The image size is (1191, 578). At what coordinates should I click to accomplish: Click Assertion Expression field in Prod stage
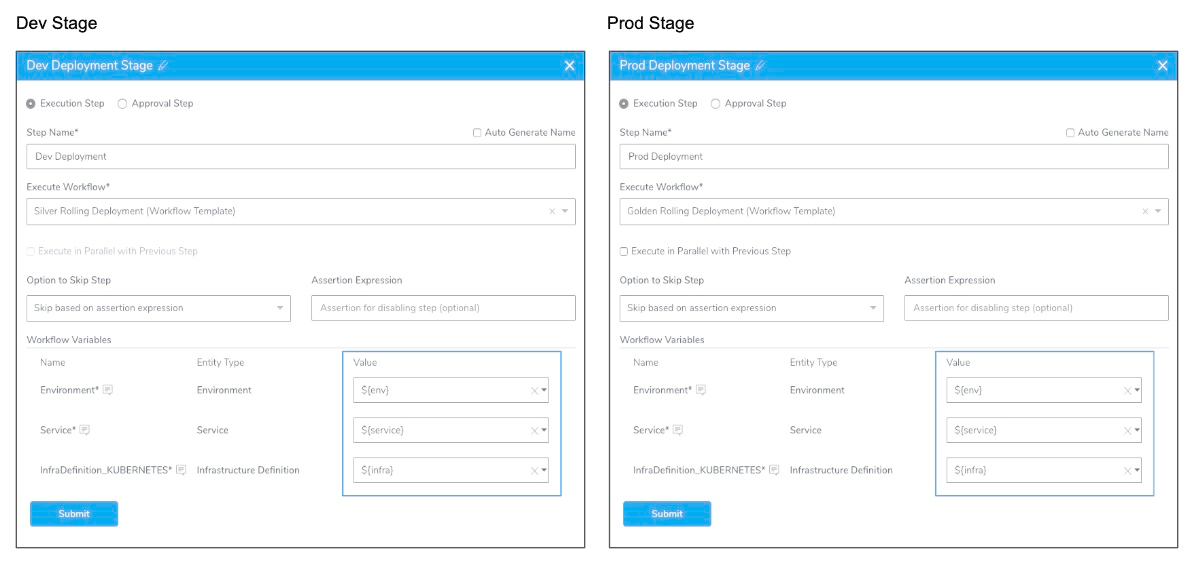(x=1036, y=308)
